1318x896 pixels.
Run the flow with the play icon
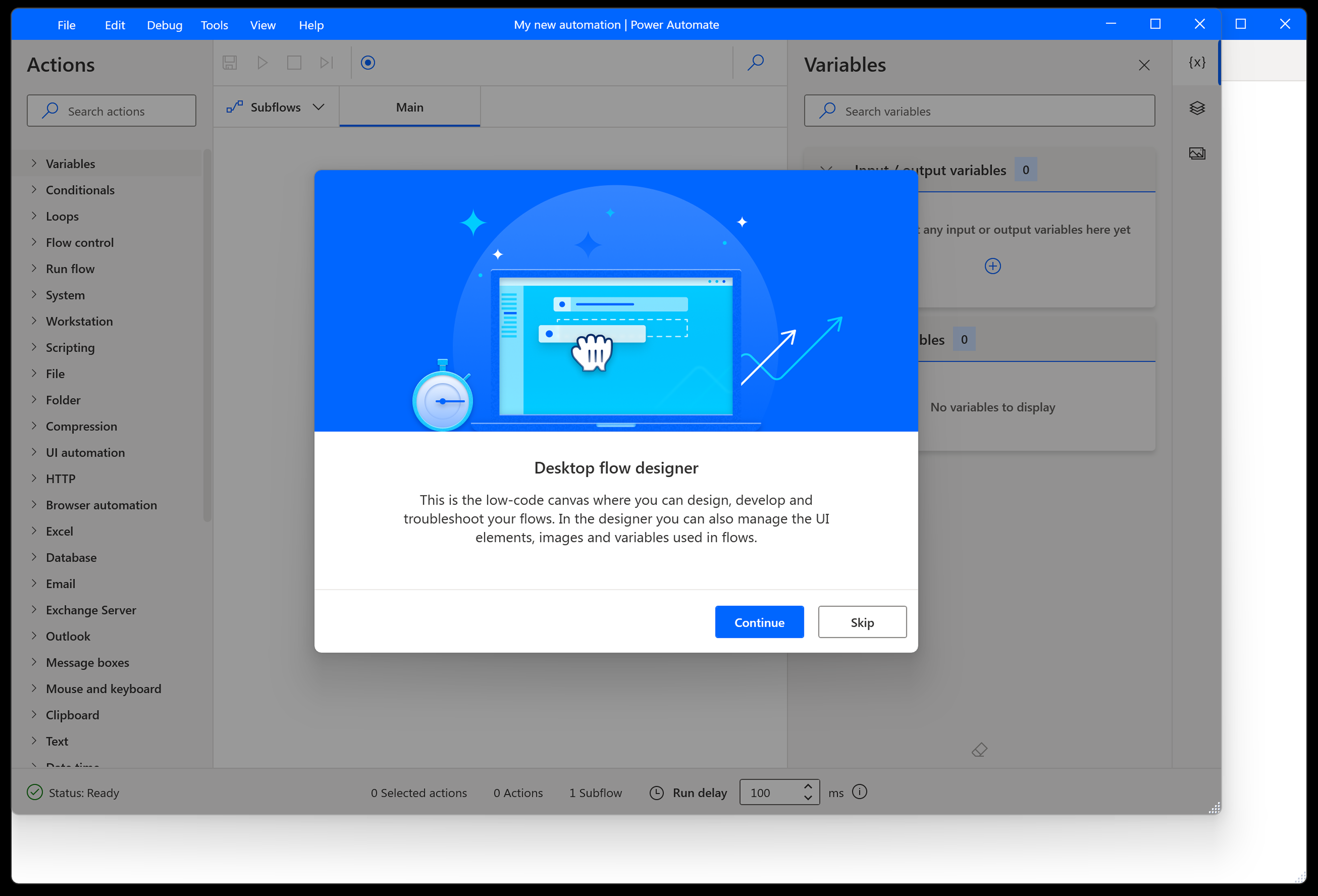(x=262, y=62)
